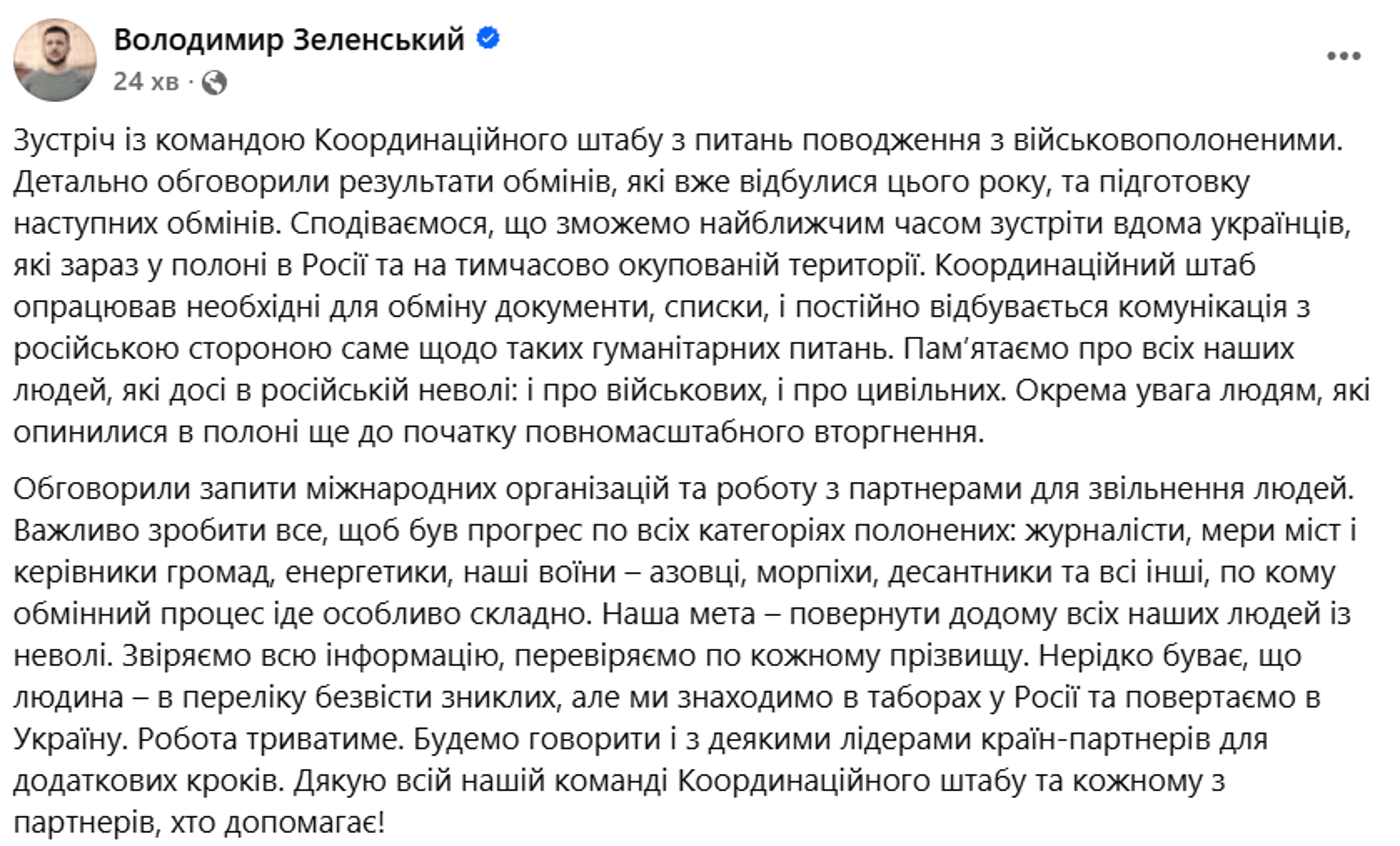Open the Володимир Зеленський profile name link
1400x846 pixels.
290,39
